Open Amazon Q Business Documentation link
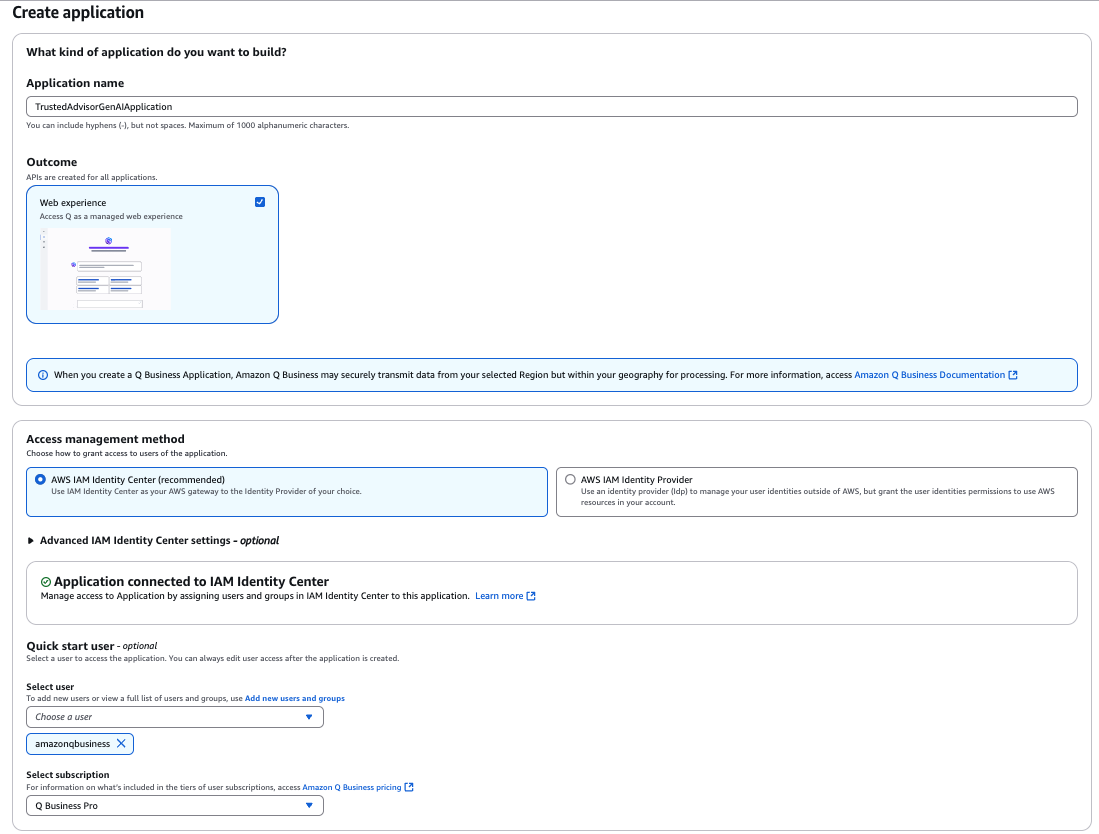 (x=929, y=375)
